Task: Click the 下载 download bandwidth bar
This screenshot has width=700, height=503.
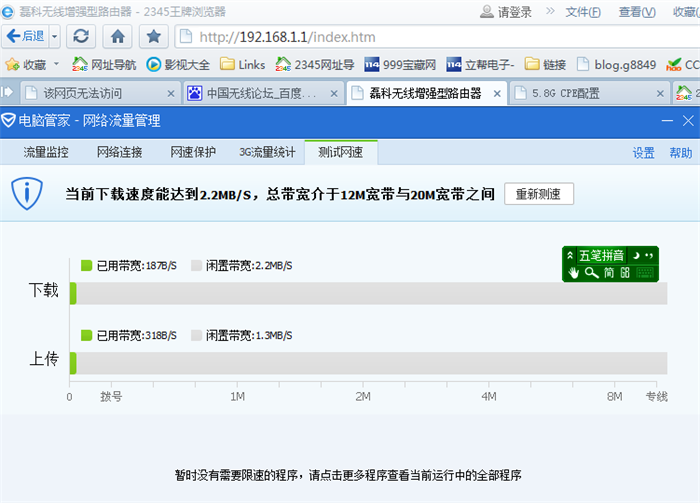Action: (368, 293)
